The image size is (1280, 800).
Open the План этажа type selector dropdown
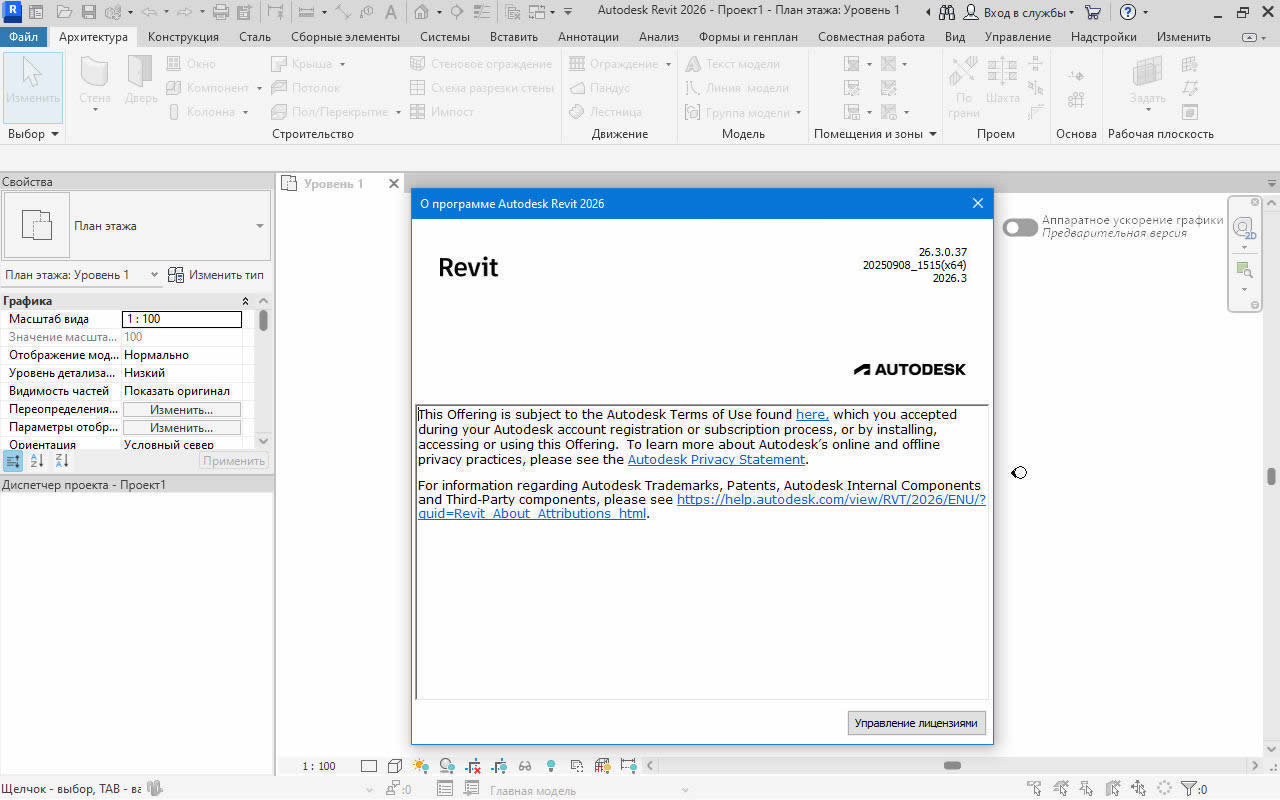(259, 226)
